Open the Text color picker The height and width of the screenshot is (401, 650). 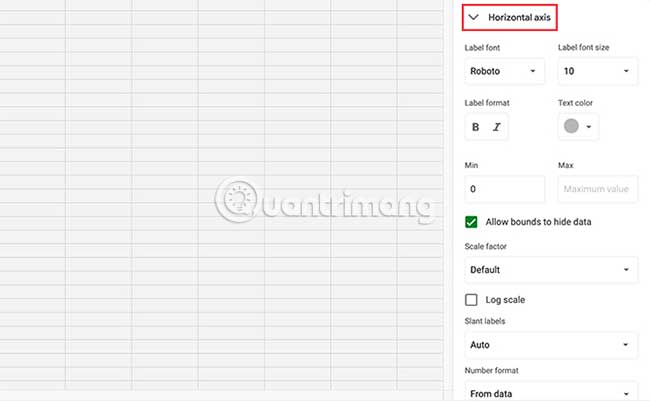(x=578, y=126)
